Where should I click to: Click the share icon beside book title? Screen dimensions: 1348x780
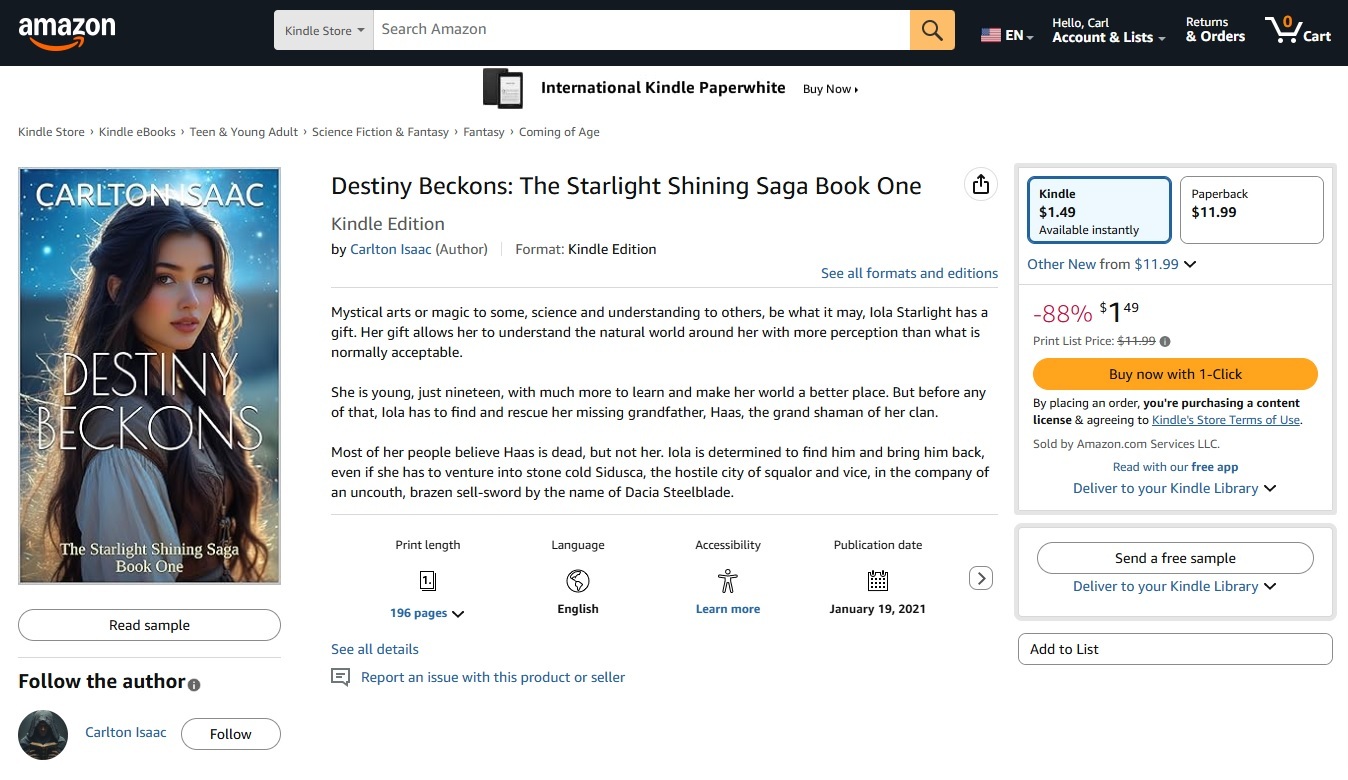(x=980, y=184)
